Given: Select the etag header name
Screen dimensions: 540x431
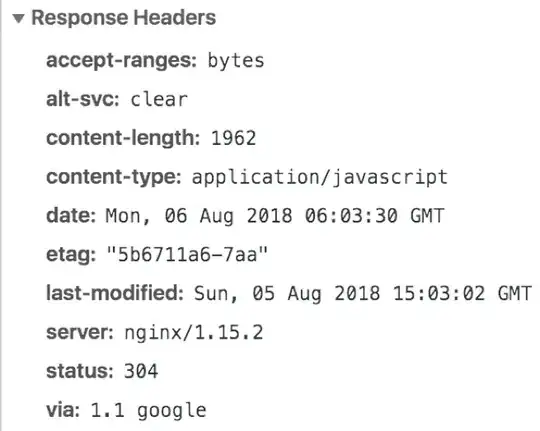Looking at the screenshot, I should [x=71, y=255].
